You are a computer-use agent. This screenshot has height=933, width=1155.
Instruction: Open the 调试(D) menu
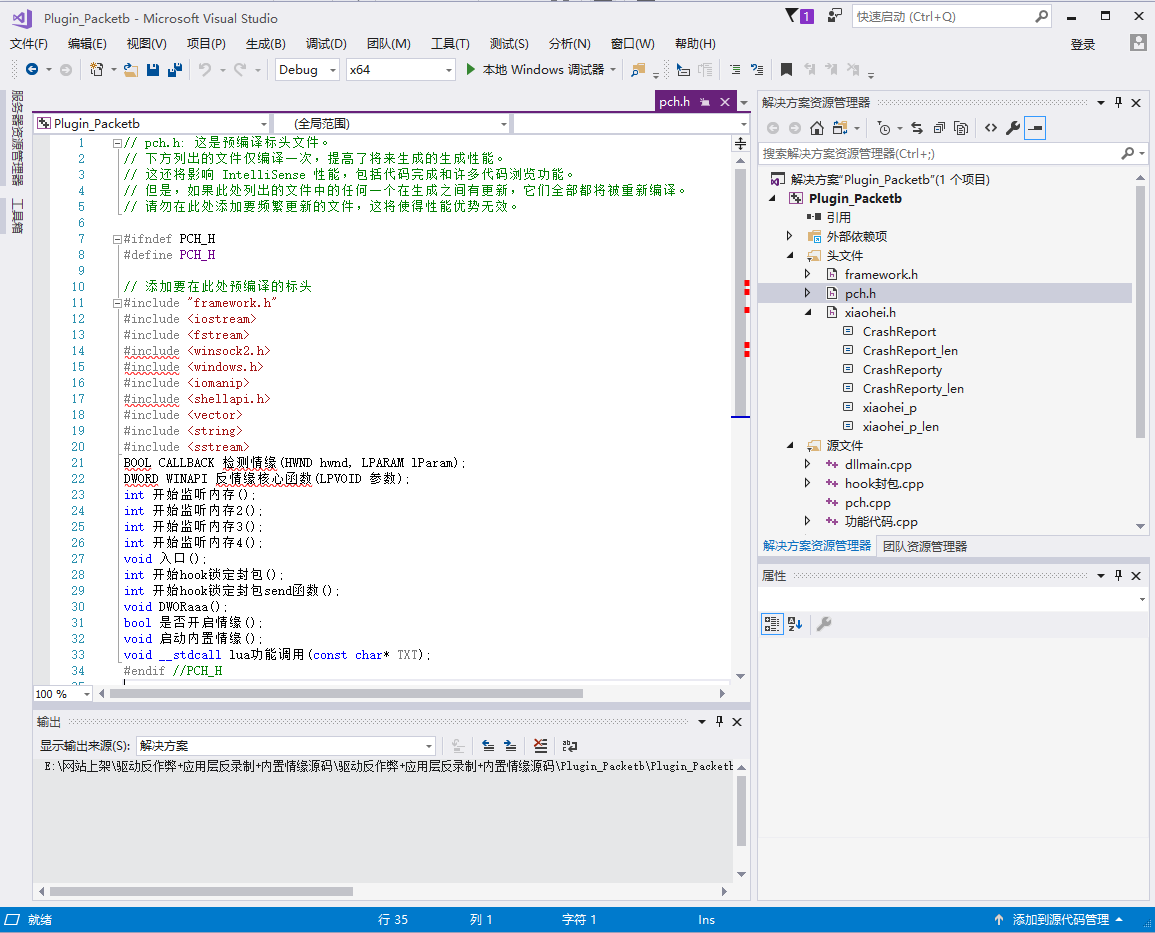point(326,44)
